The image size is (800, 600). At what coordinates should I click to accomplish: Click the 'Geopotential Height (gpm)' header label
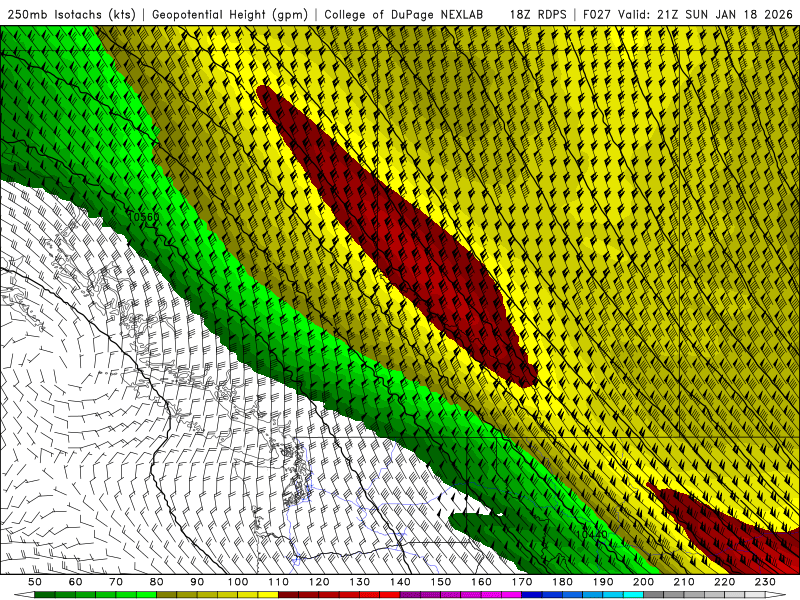click(230, 14)
